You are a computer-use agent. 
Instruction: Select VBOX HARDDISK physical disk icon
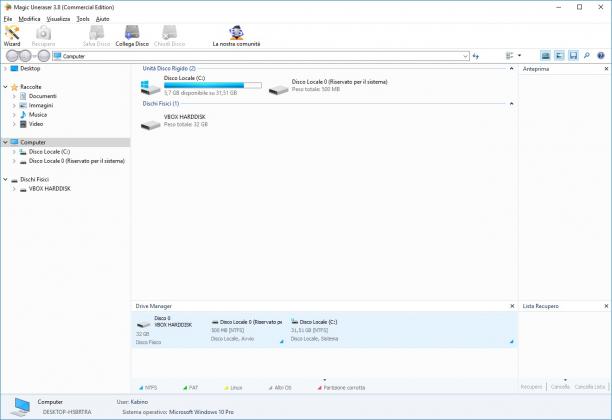[151, 125]
